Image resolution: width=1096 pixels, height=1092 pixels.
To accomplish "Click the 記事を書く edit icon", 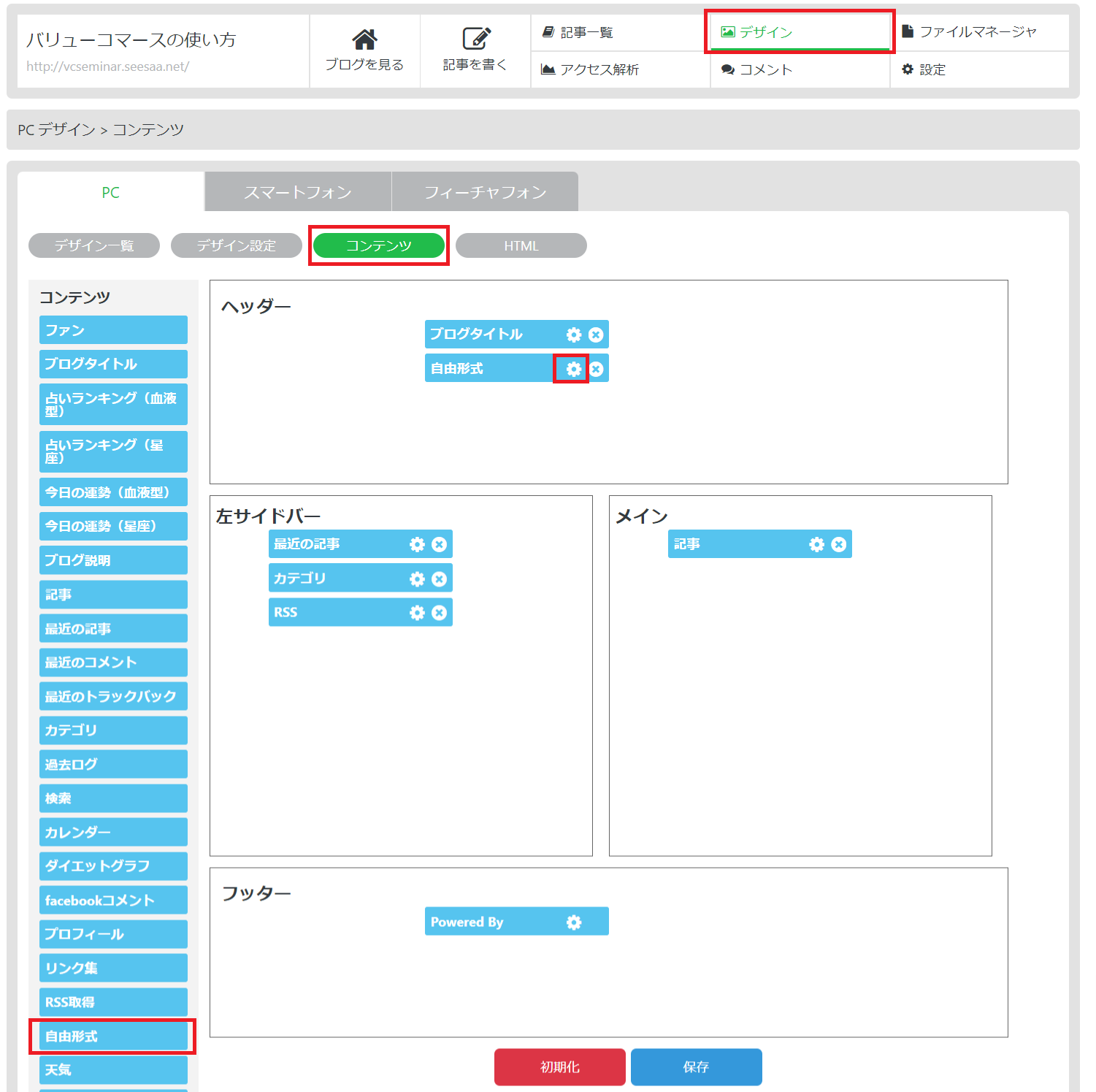I will coord(475,39).
